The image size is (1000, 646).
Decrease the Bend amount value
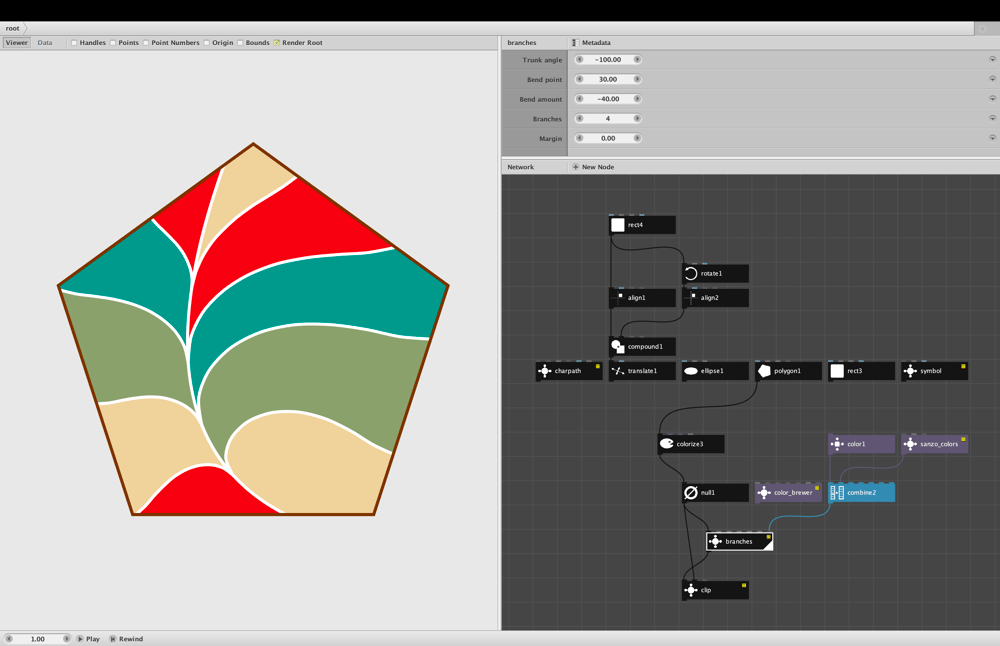(580, 99)
